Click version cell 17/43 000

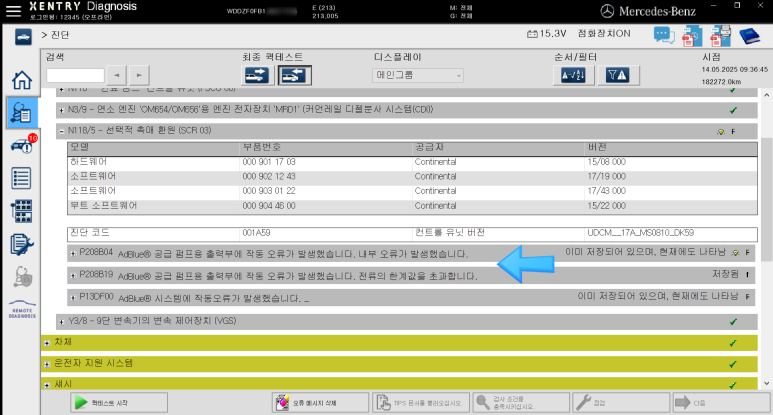606,191
